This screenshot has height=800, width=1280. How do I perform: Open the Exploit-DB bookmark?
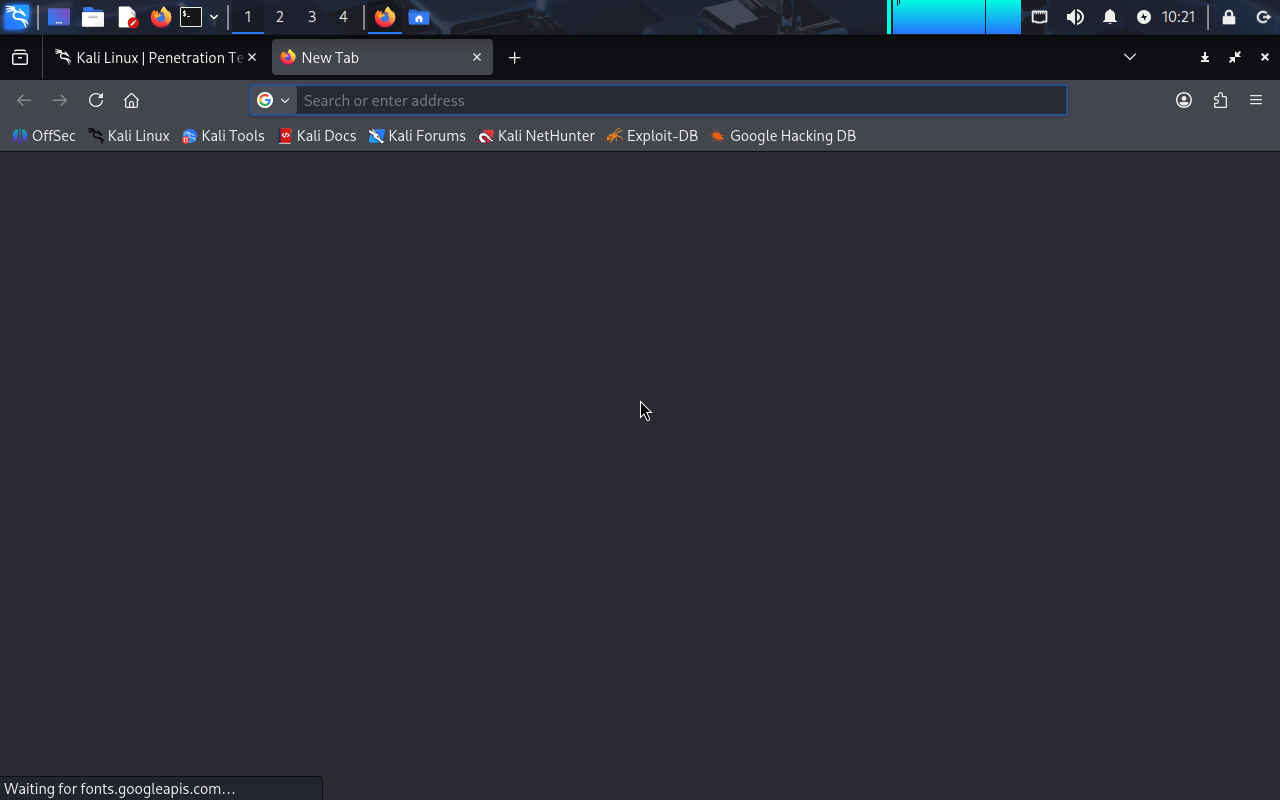pos(652,136)
